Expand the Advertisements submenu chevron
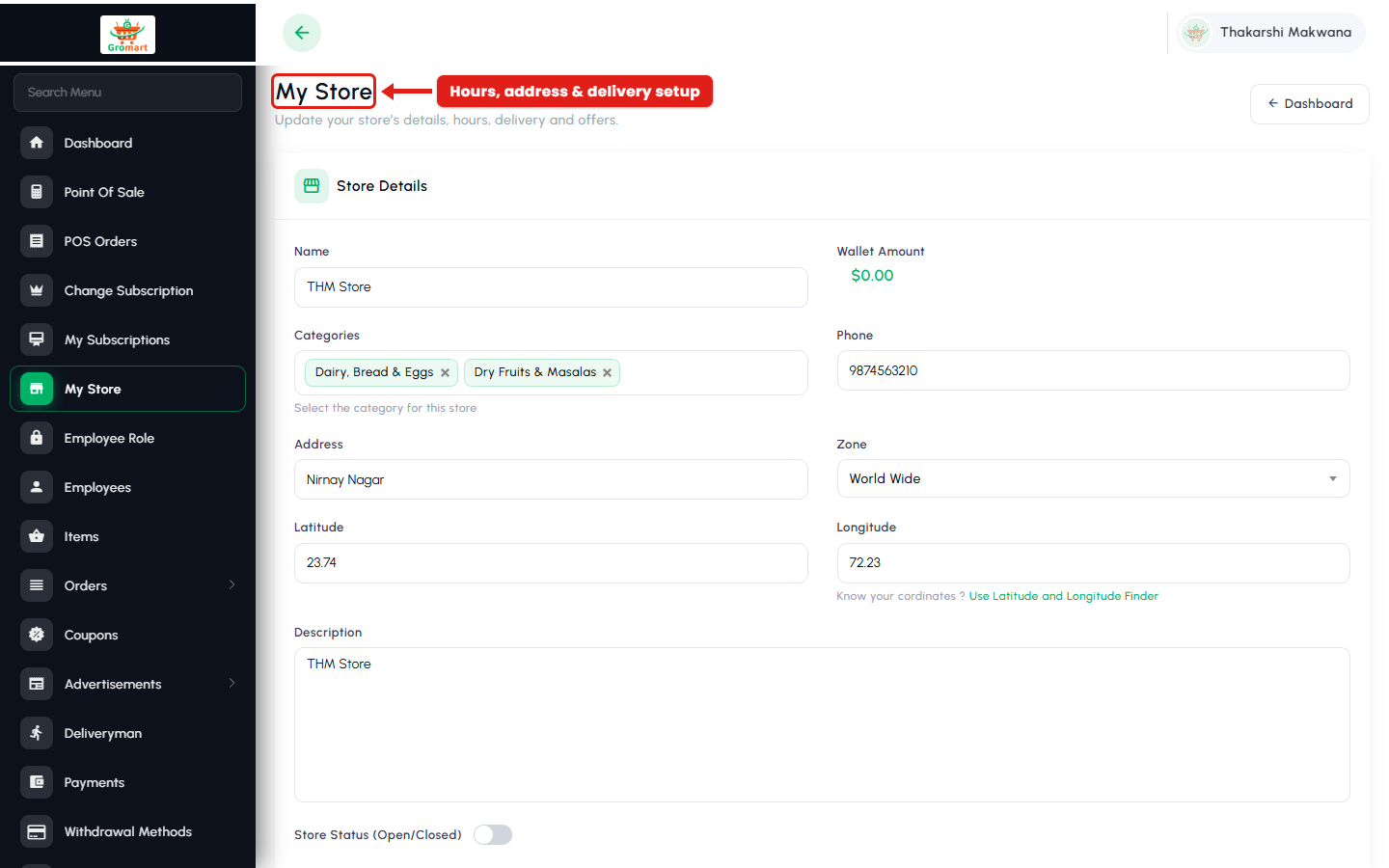Screen dimensions: 1389x868 pos(231,683)
